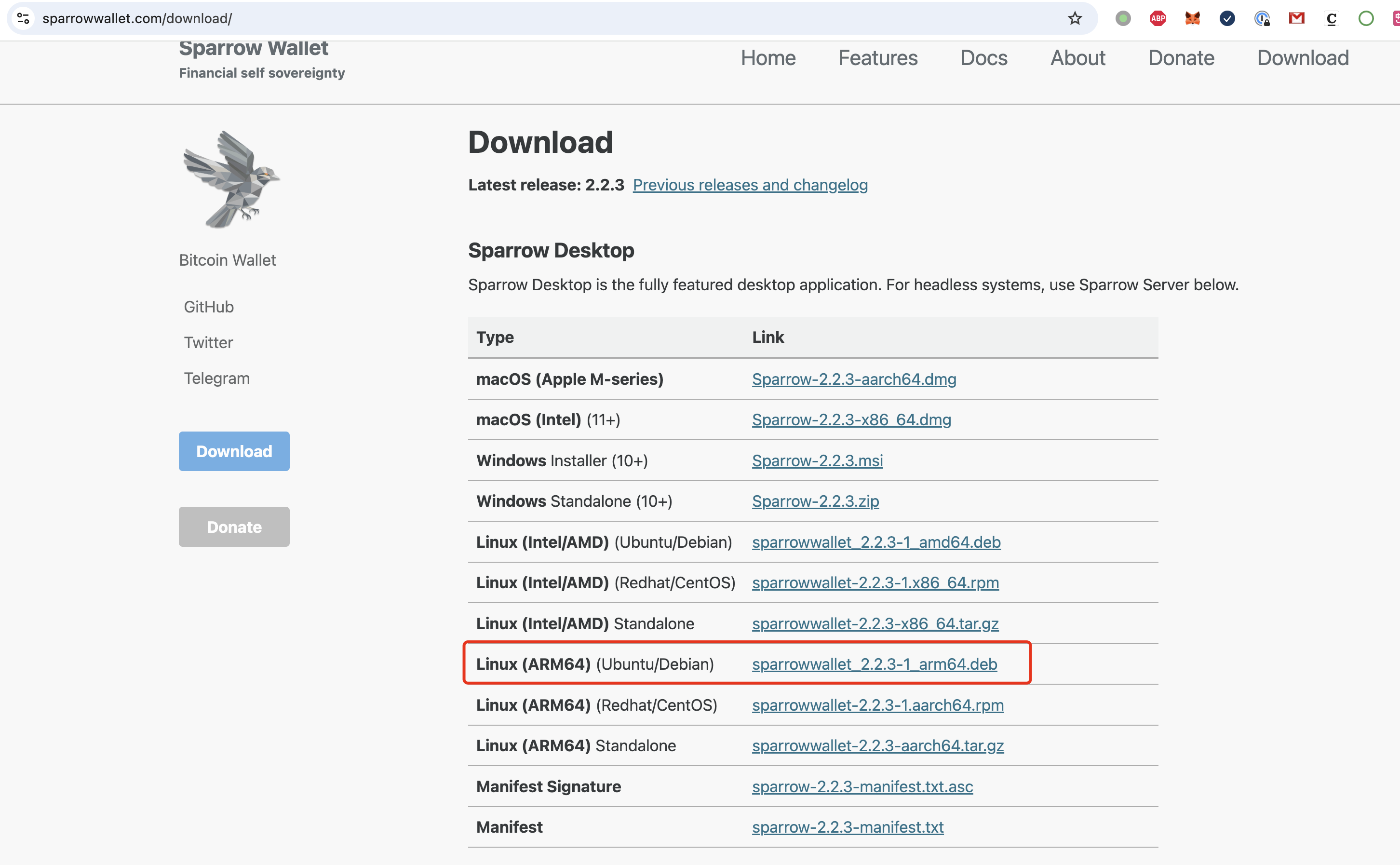Image resolution: width=1400 pixels, height=865 pixels.
Task: Click the grey circle with green dot extension
Action: [1123, 18]
